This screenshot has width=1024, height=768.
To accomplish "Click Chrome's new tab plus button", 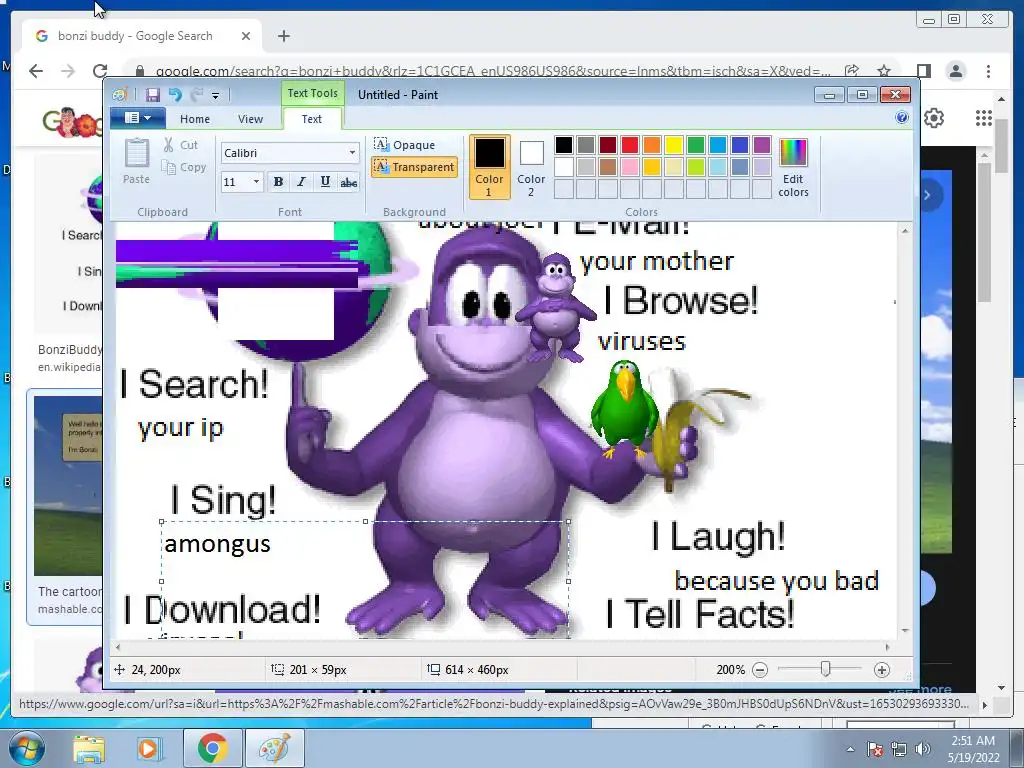I will click(283, 36).
